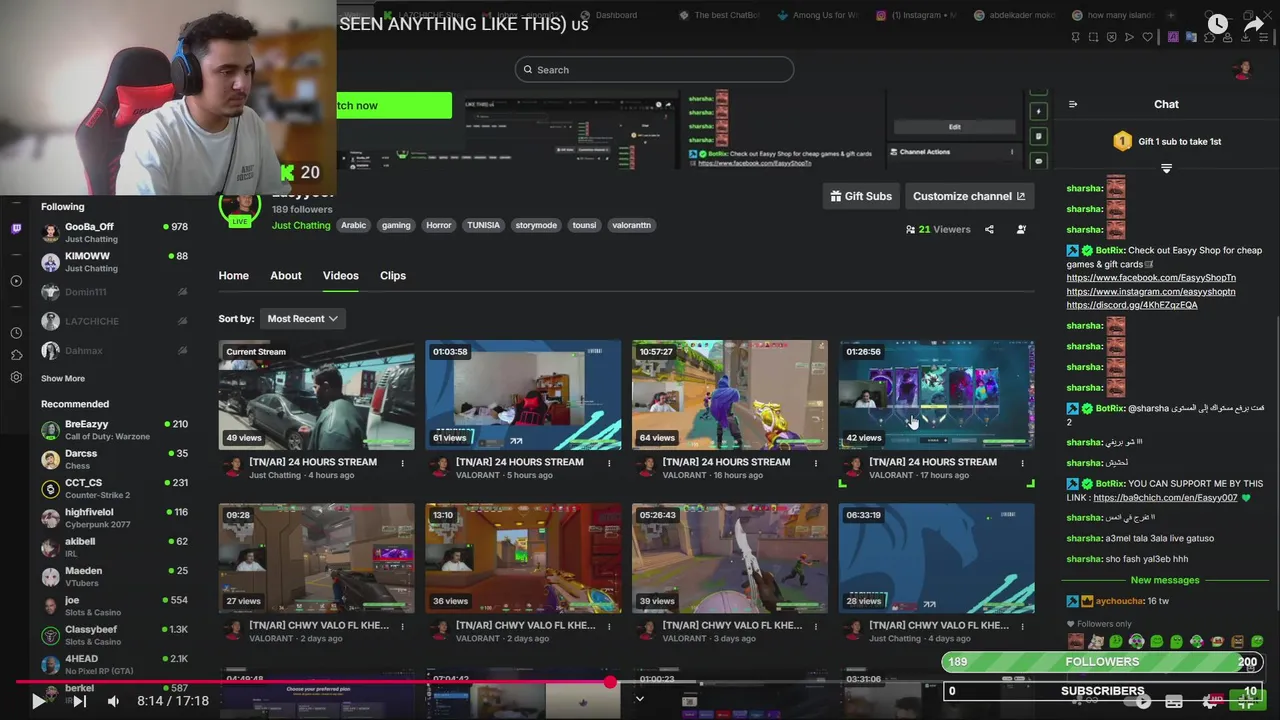Open options menu for the 4 days ago video

tap(1022, 626)
